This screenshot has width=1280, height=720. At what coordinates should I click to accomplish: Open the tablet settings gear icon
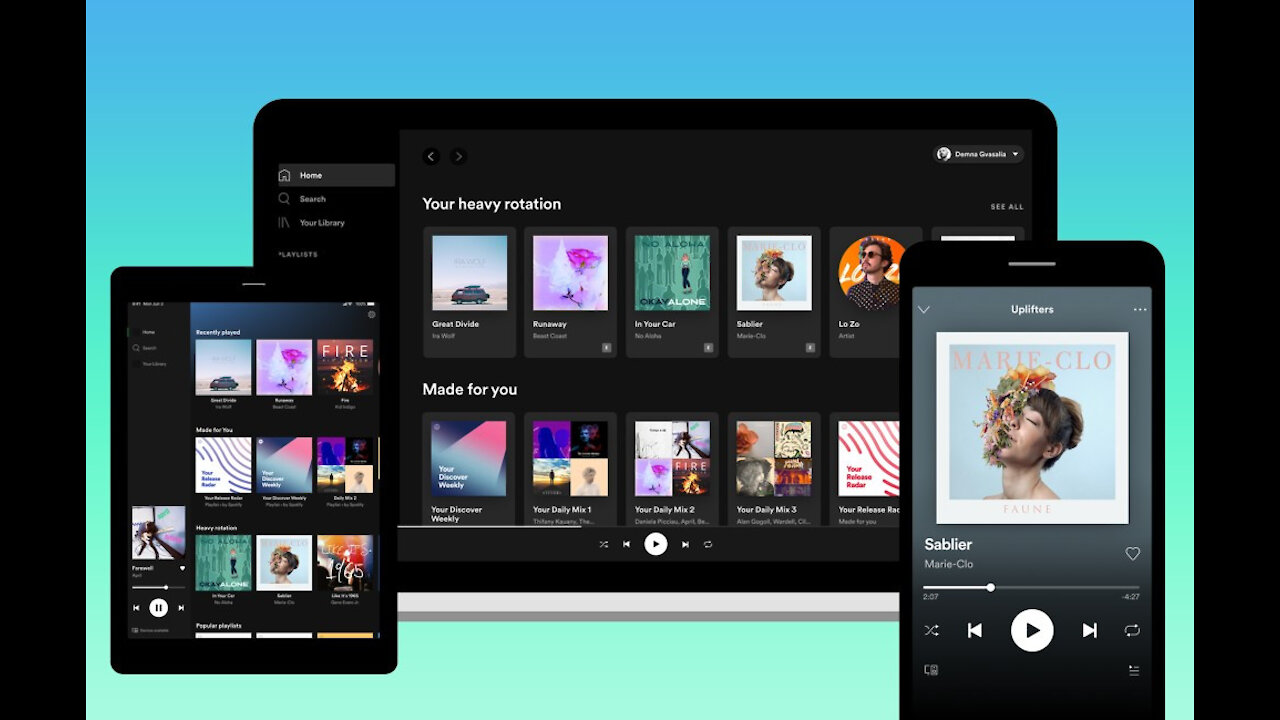(372, 314)
